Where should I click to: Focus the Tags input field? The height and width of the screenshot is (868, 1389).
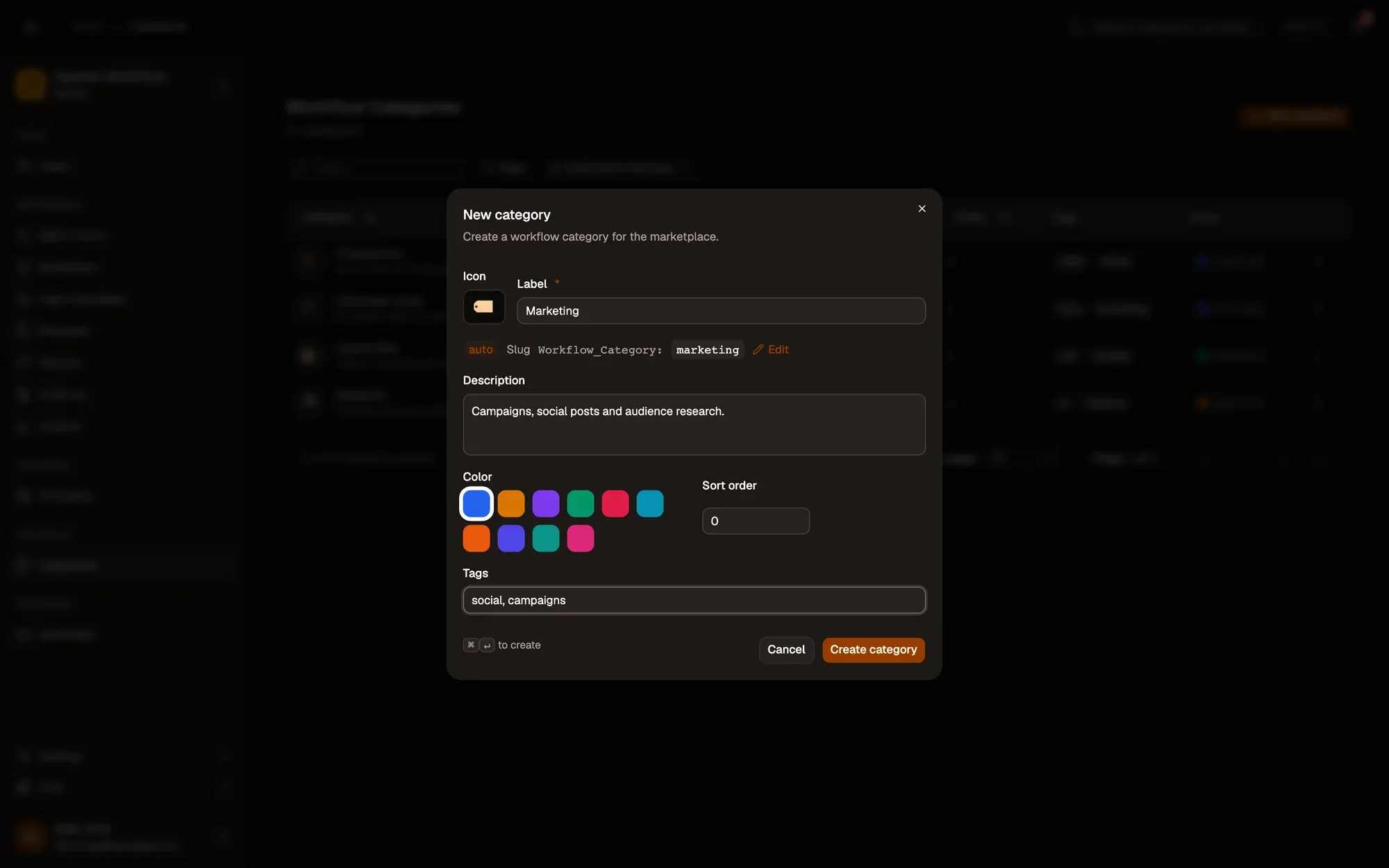pyautogui.click(x=694, y=600)
